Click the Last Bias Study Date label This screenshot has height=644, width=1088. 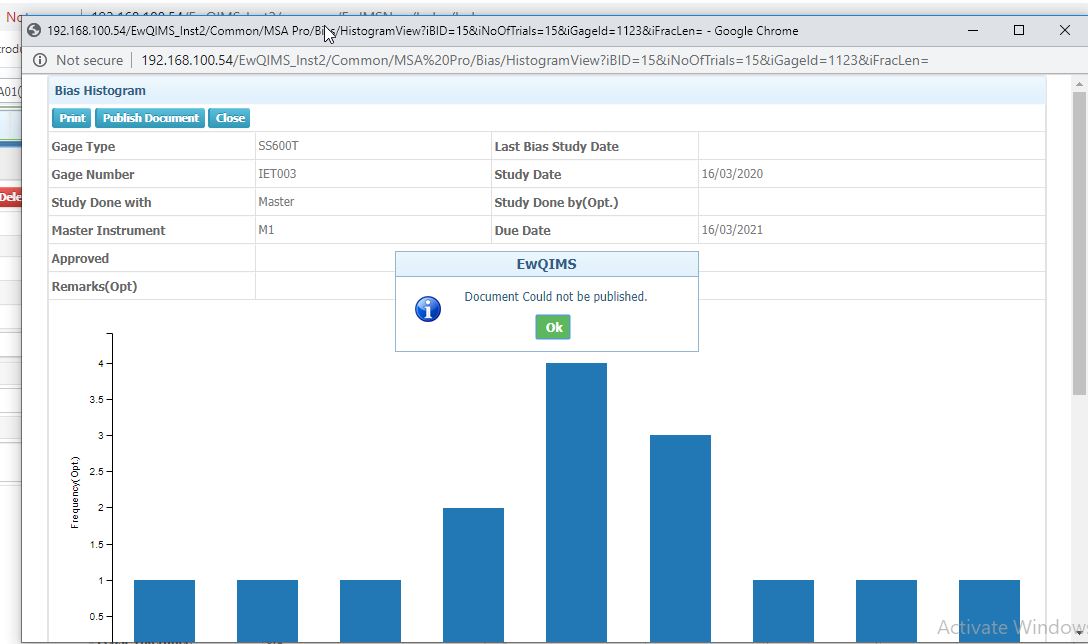556,146
